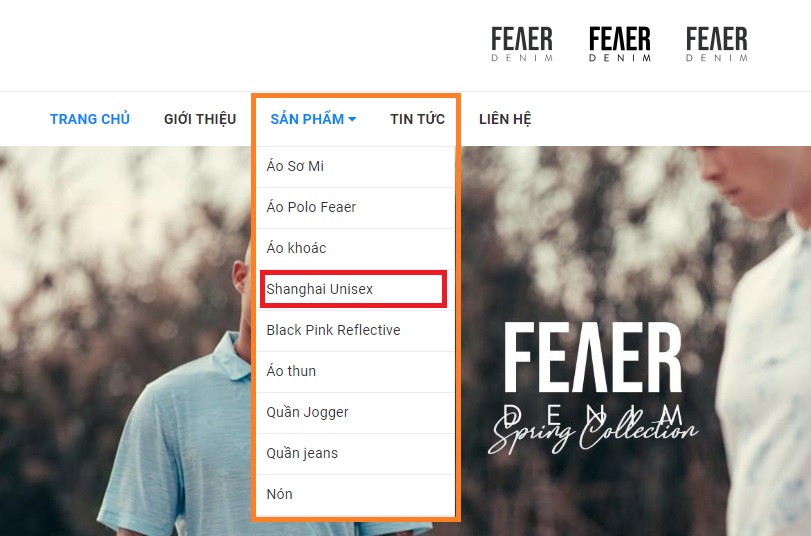Select Áo Sơ Mi category
Image resolution: width=811 pixels, height=536 pixels.
tap(355, 167)
